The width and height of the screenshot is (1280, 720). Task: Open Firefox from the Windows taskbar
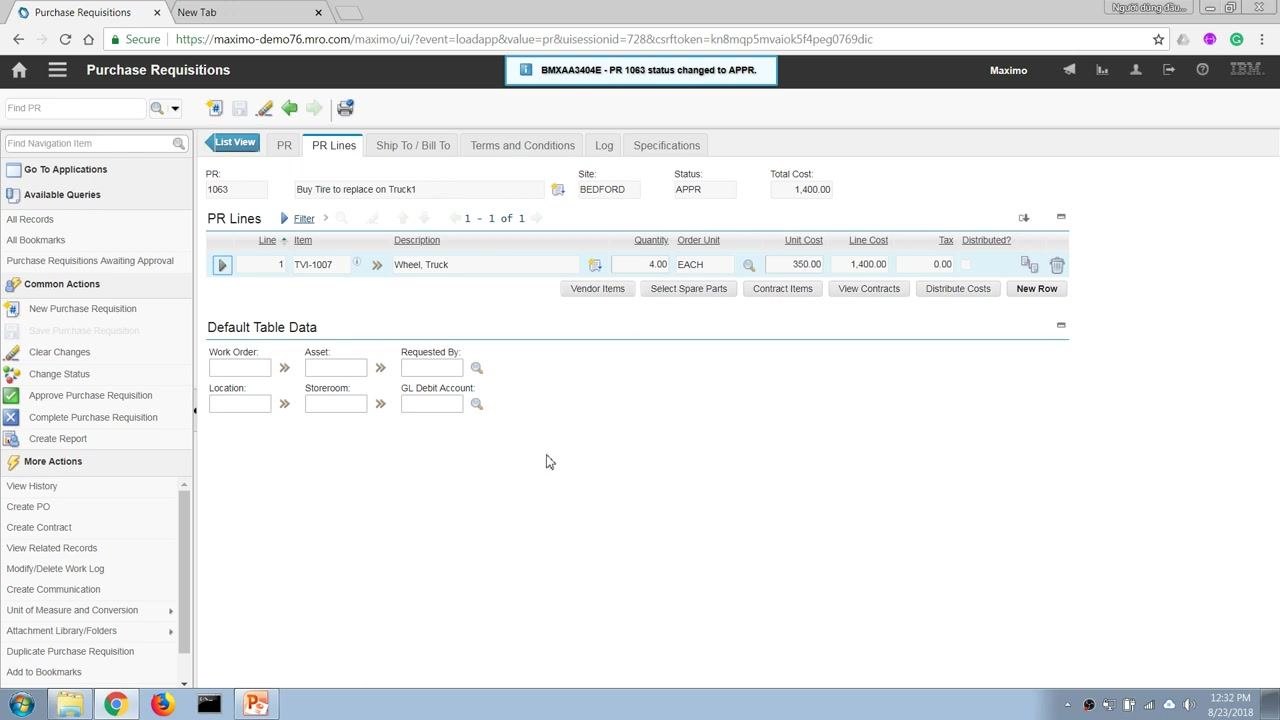tap(162, 704)
